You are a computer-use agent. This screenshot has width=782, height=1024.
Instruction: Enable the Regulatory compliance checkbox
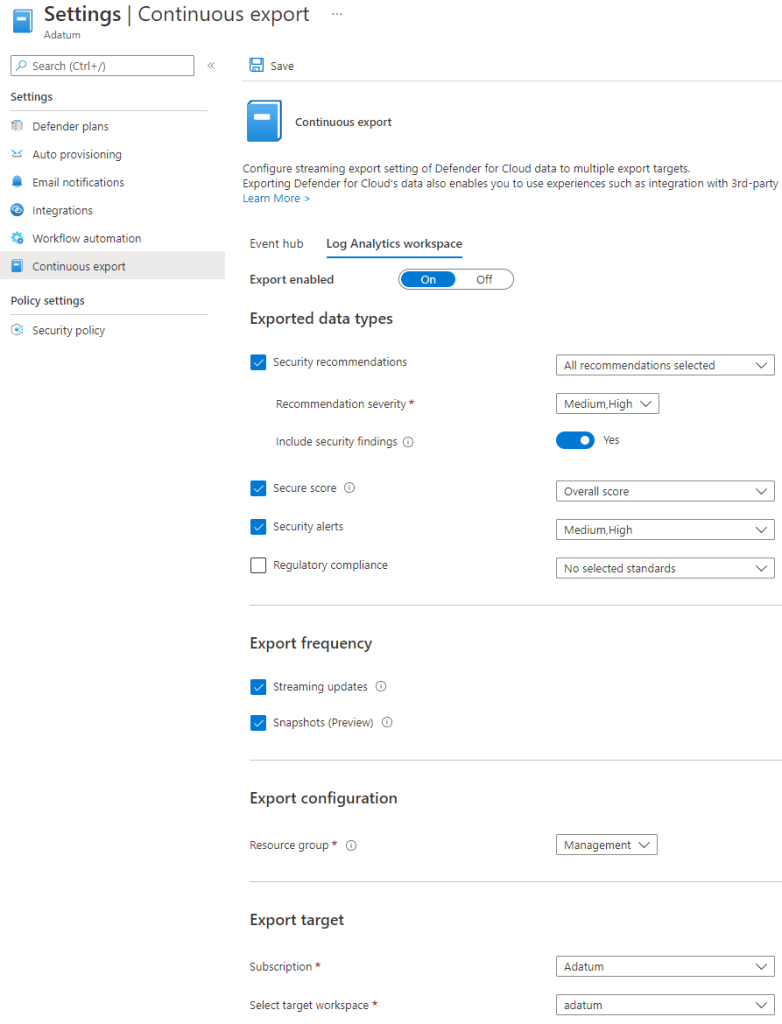258,566
